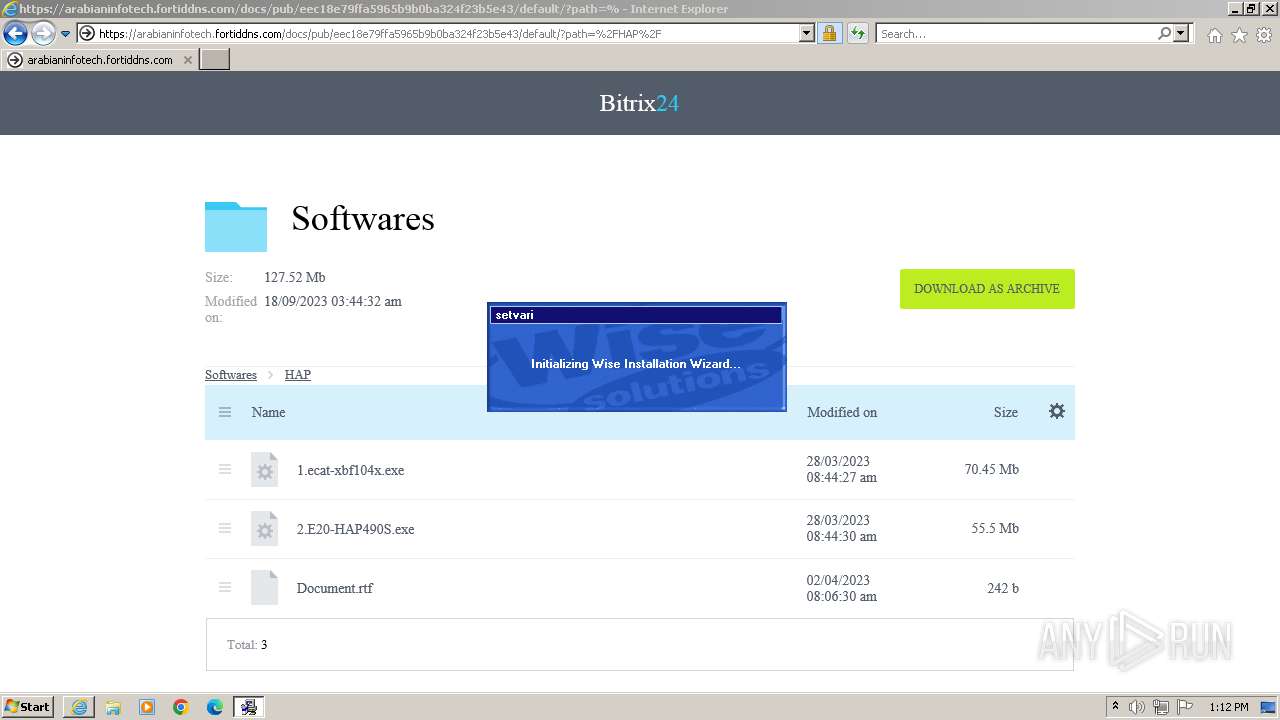1280x720 pixels.
Task: Switch to the setvari installer taskbar item
Action: 249,707
